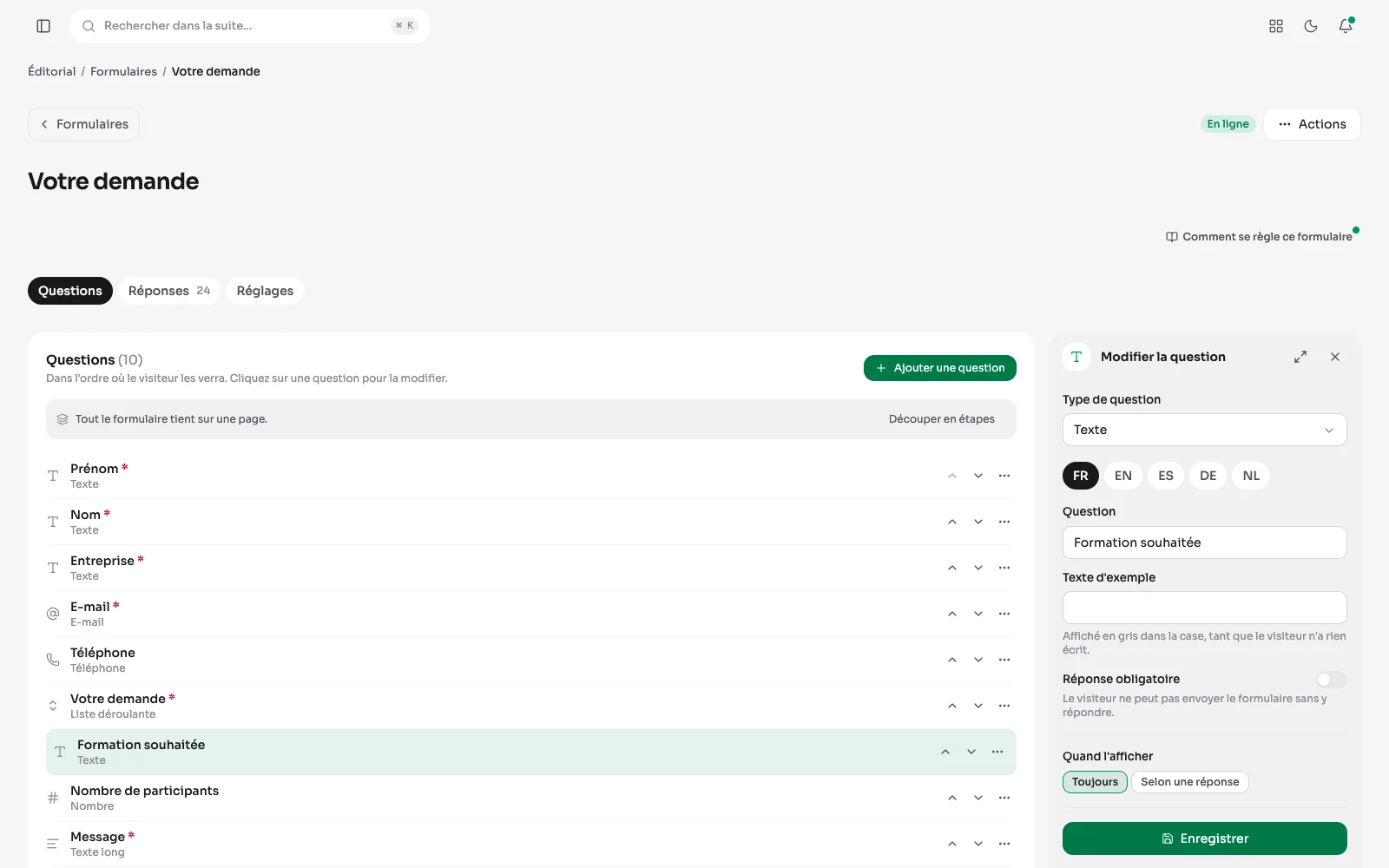1389x868 pixels.
Task: Edit the Question text field
Action: [x=1205, y=542]
